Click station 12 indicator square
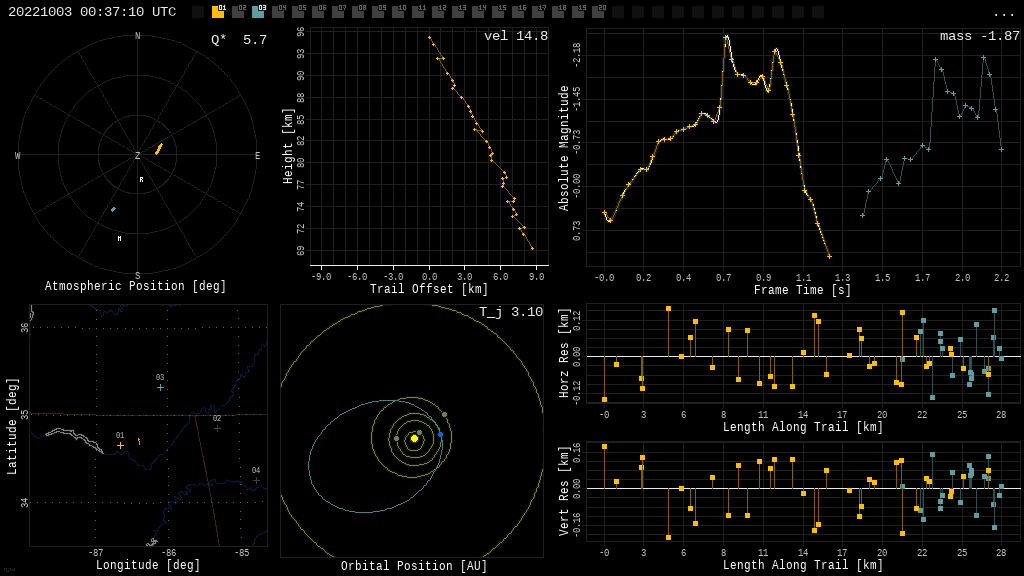This screenshot has width=1024, height=576. (438, 12)
